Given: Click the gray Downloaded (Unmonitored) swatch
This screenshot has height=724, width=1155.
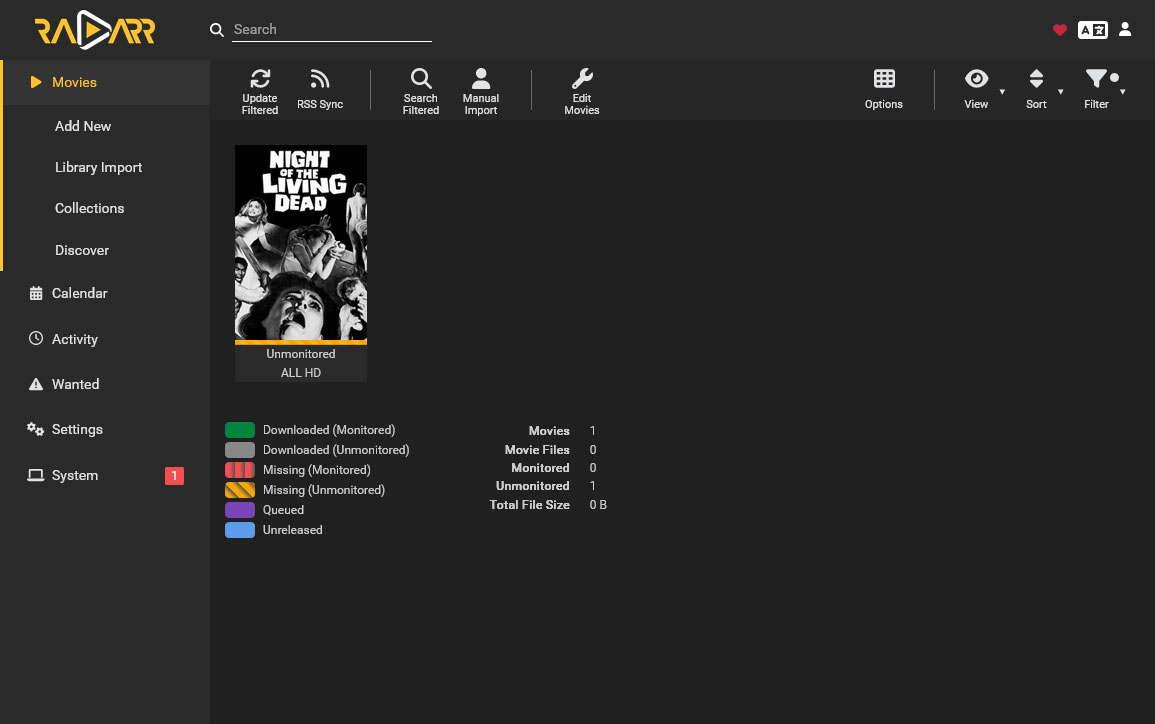Looking at the screenshot, I should (x=239, y=450).
